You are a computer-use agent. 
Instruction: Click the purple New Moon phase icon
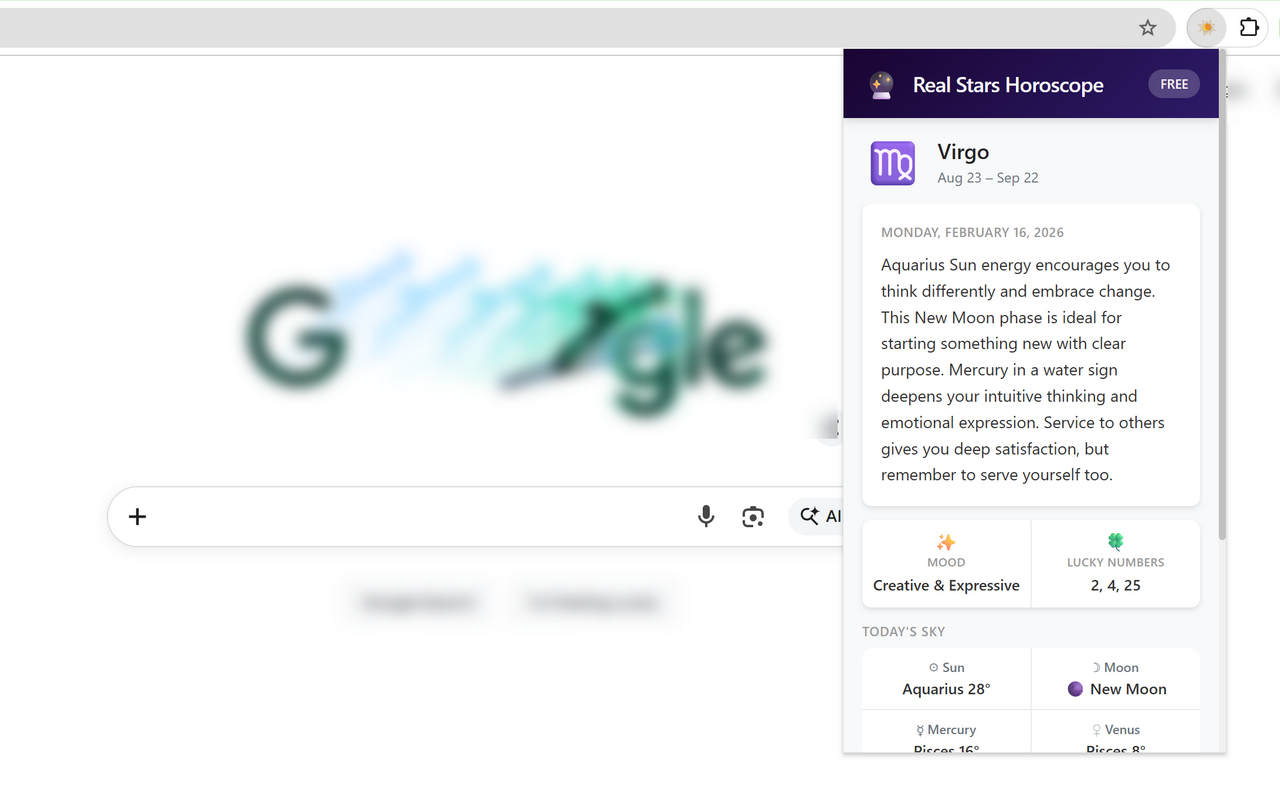pyautogui.click(x=1075, y=689)
